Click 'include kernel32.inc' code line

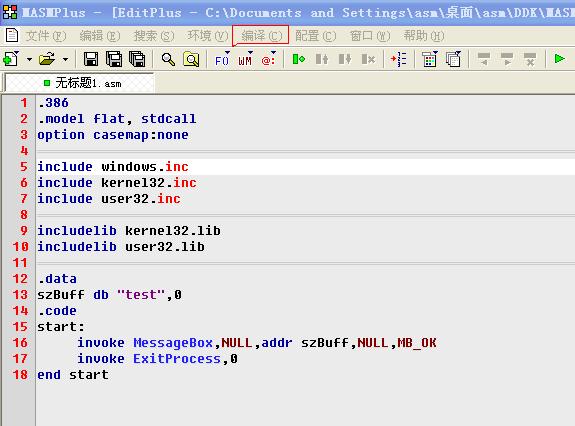(x=117, y=183)
